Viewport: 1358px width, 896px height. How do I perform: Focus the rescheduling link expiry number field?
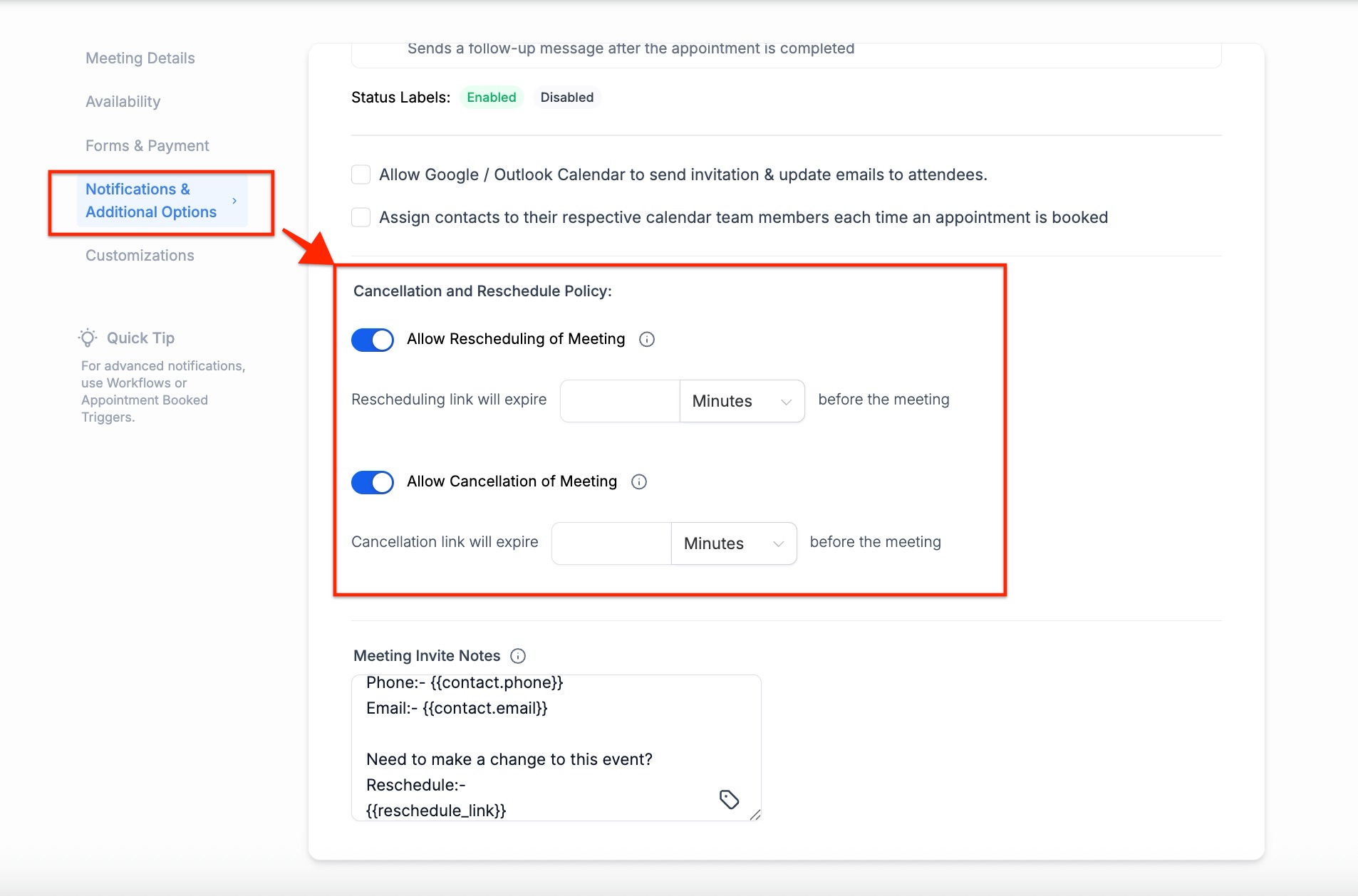620,401
